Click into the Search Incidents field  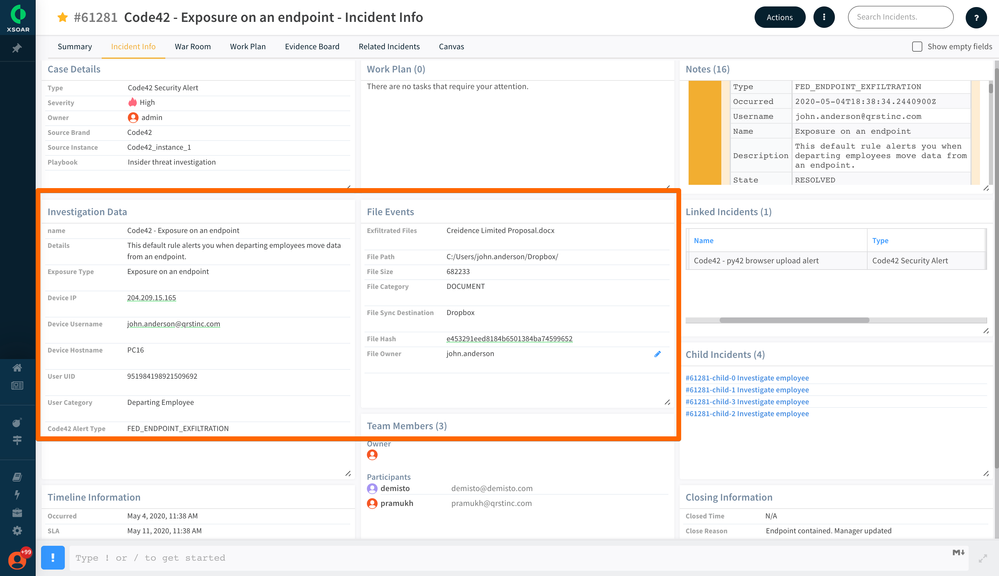pos(900,17)
